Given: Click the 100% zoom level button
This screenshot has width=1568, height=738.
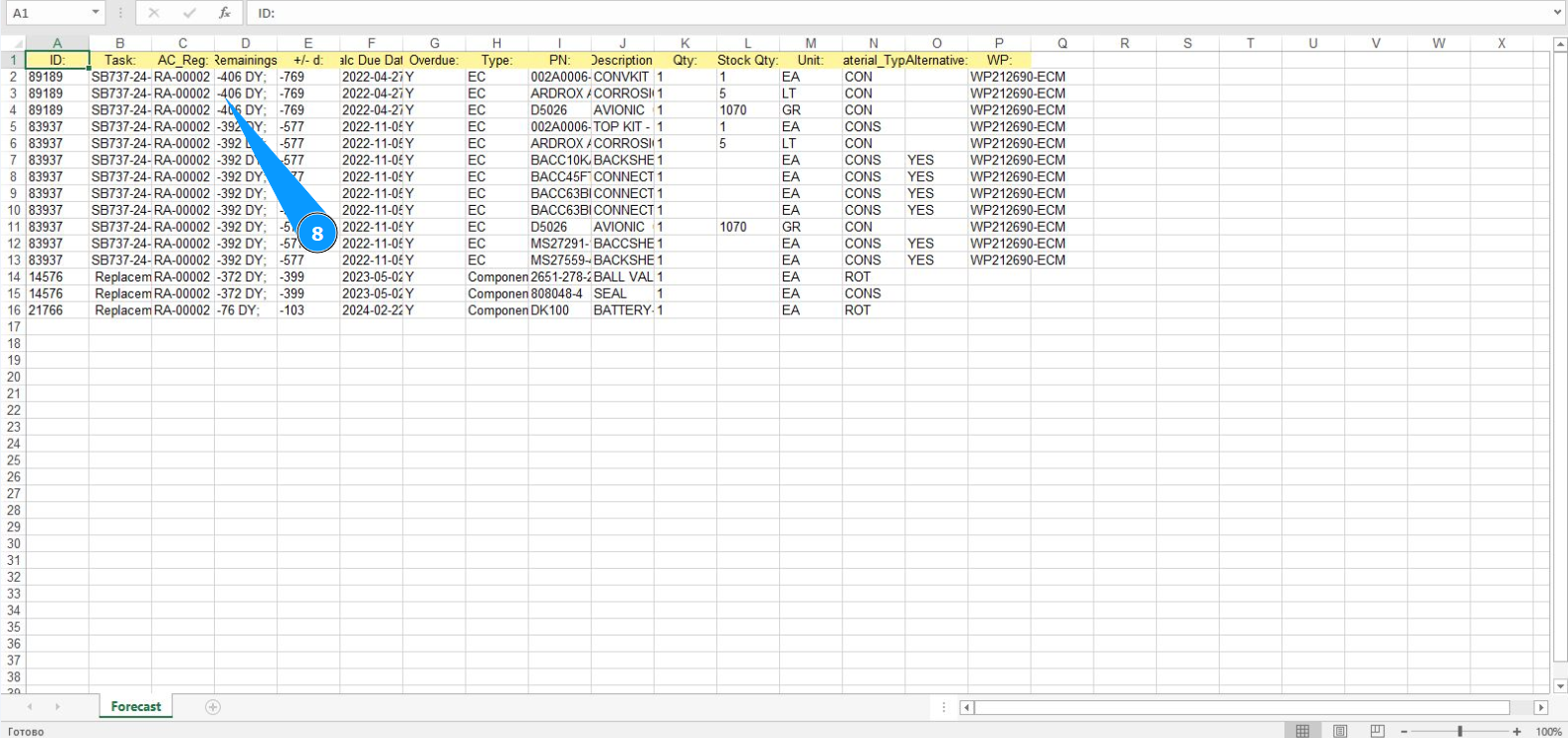Looking at the screenshot, I should coord(1548,732).
